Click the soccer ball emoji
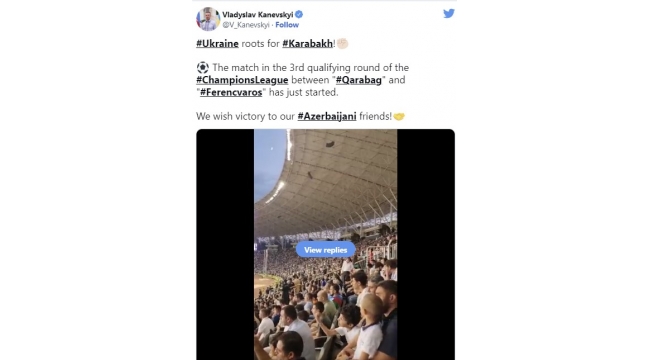This screenshot has width=650, height=360. [x=203, y=68]
